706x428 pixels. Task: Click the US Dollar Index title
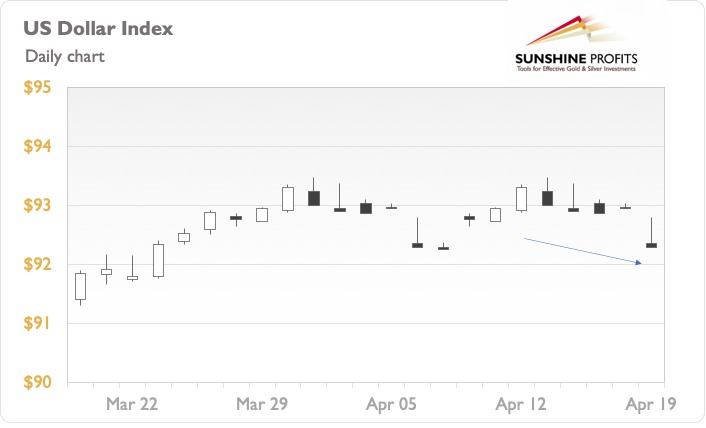click(x=98, y=28)
